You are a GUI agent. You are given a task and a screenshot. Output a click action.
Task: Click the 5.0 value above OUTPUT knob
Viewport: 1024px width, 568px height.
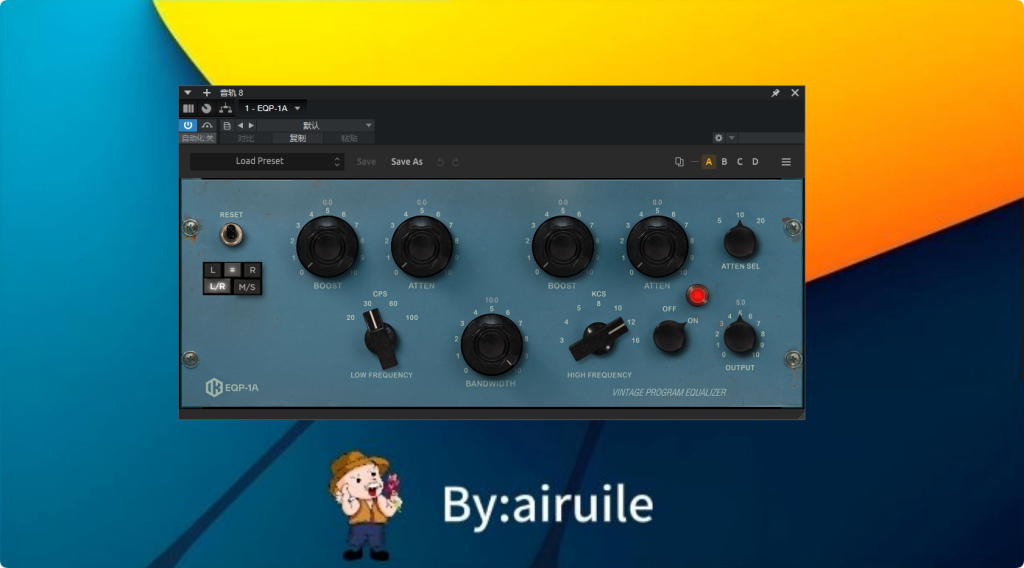(x=740, y=303)
